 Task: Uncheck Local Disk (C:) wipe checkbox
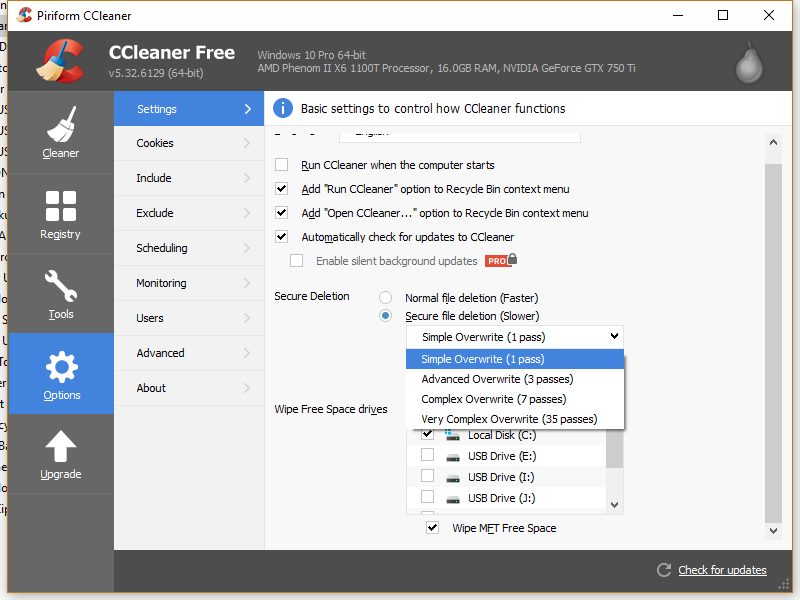[428, 435]
